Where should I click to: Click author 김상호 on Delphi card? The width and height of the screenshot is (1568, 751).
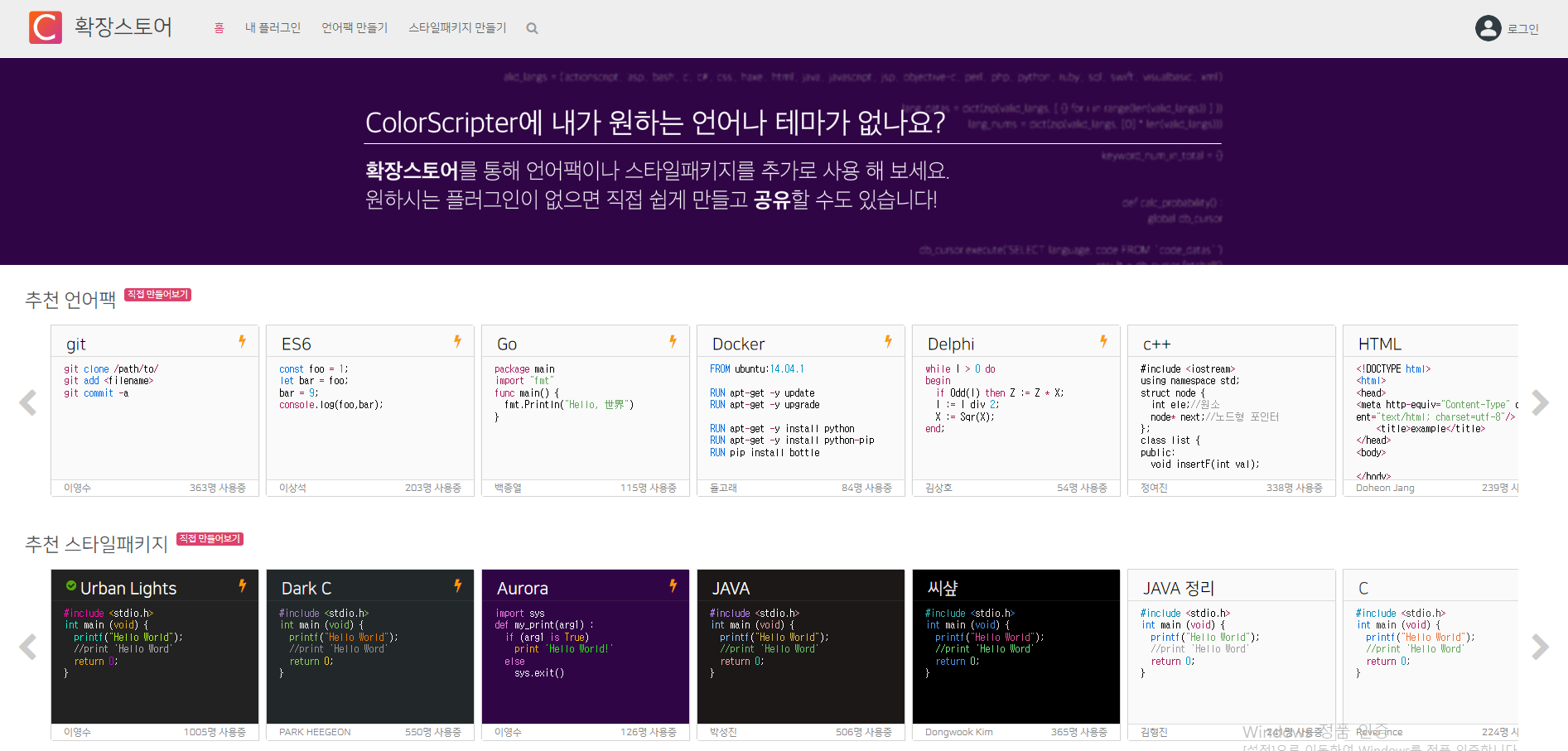(938, 488)
